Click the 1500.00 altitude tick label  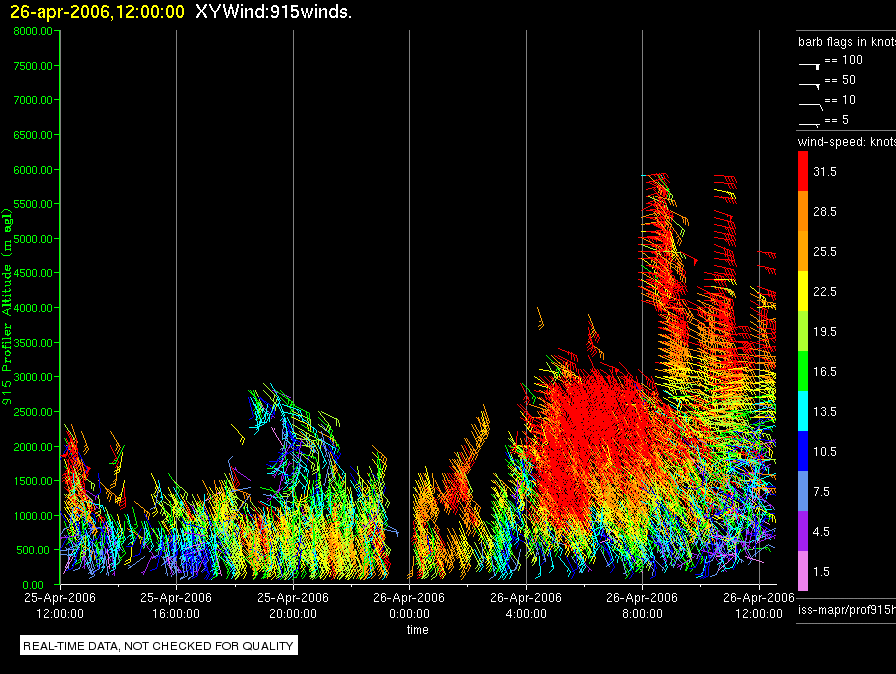coord(33,481)
